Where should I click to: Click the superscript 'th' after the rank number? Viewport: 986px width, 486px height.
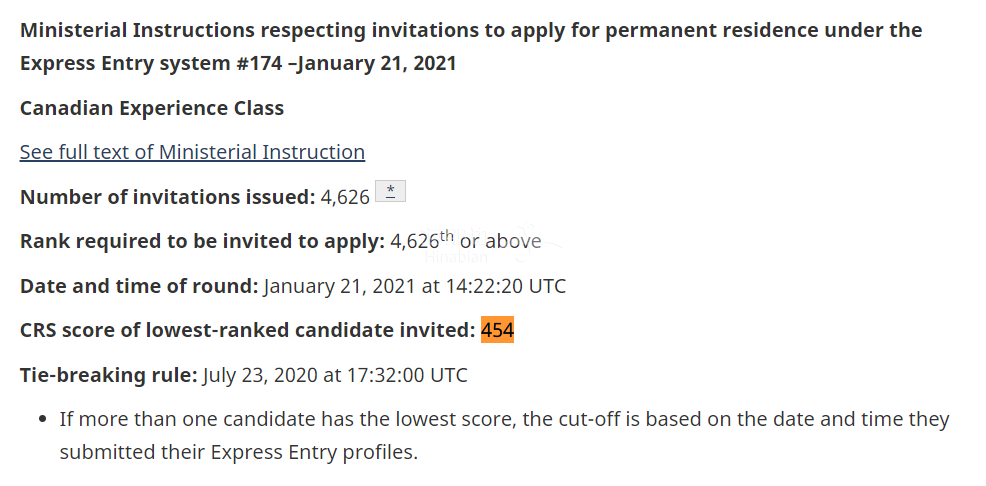point(446,236)
